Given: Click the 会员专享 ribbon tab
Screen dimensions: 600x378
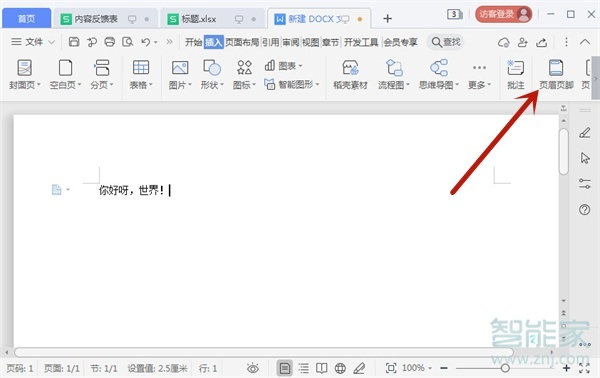Looking at the screenshot, I should (x=400, y=42).
